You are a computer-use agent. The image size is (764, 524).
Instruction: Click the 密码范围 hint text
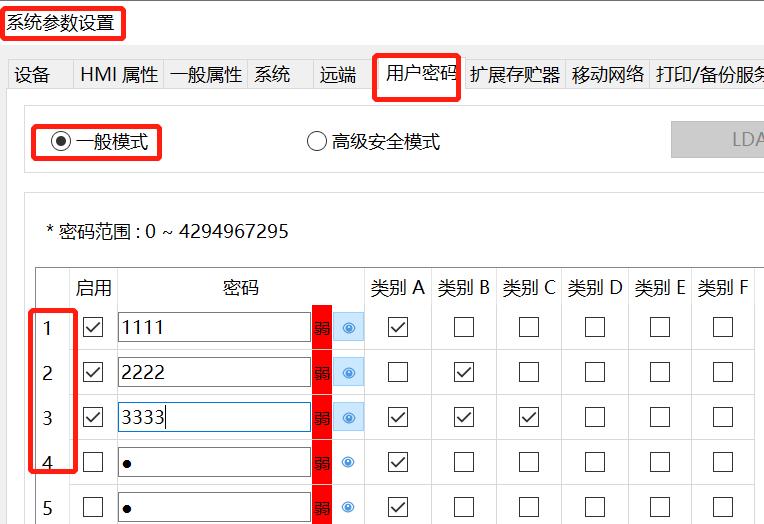[167, 231]
